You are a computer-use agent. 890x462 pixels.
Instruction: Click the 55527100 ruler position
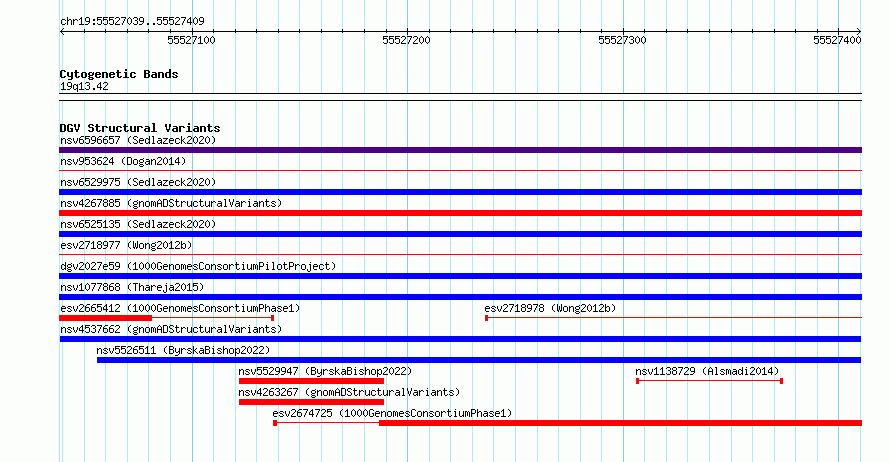[x=191, y=40]
